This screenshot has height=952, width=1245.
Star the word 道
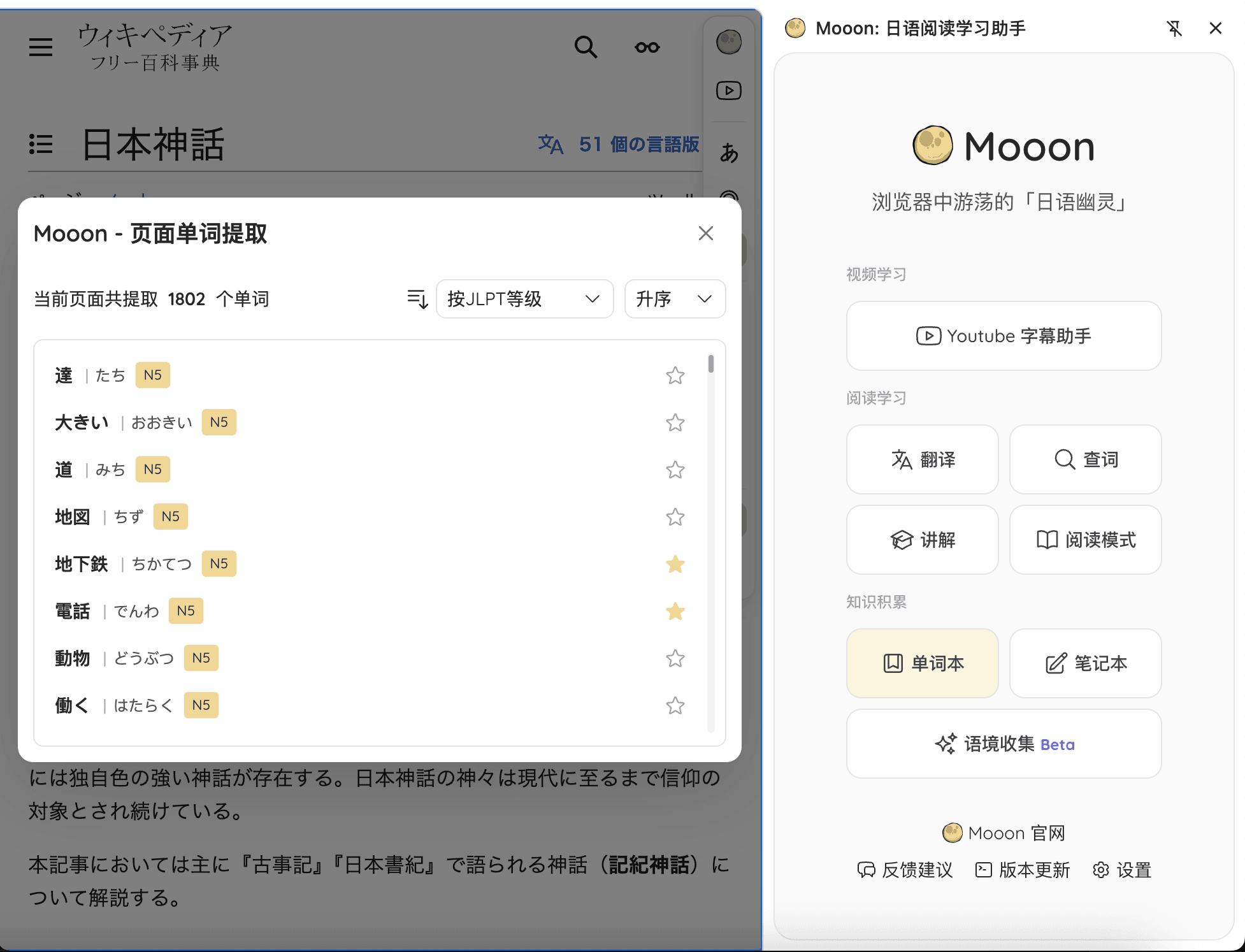click(x=675, y=470)
